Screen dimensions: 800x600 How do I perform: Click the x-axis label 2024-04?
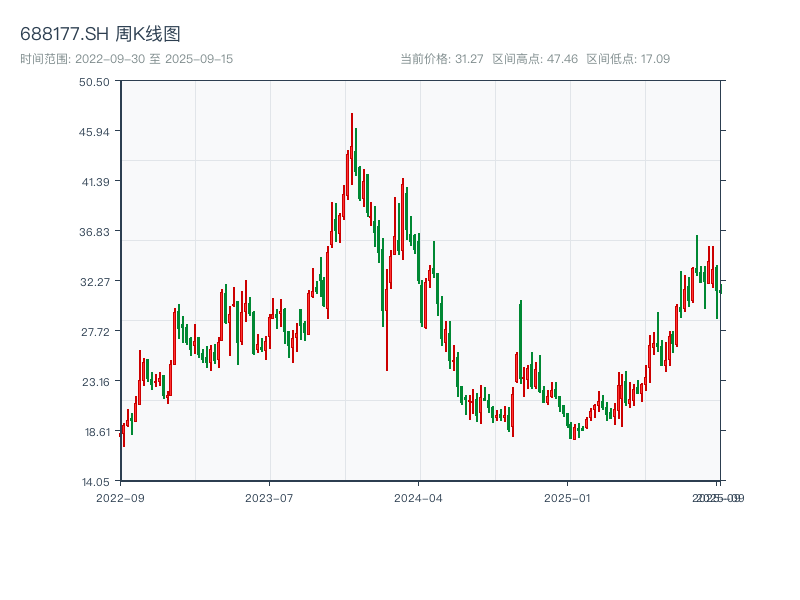(418, 498)
